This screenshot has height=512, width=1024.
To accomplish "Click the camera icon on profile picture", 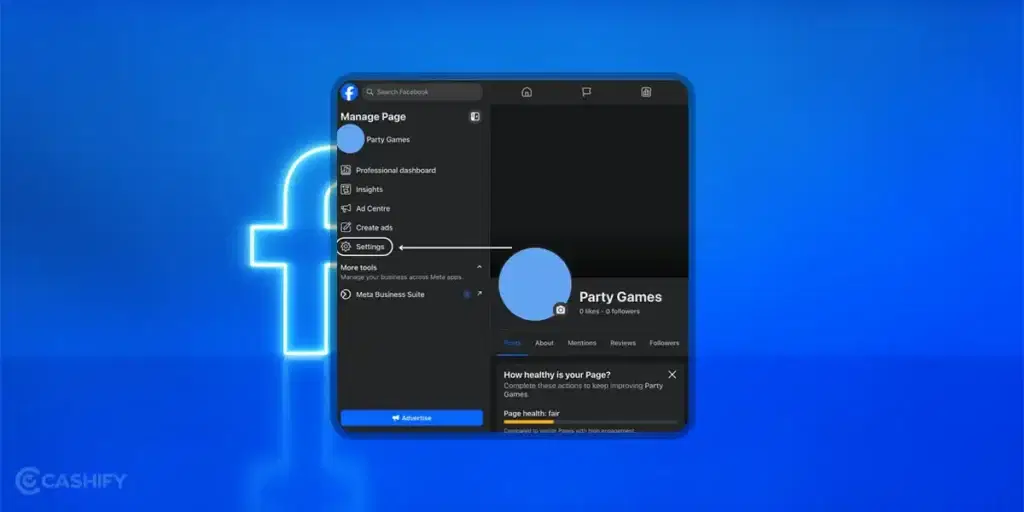I will pos(560,310).
